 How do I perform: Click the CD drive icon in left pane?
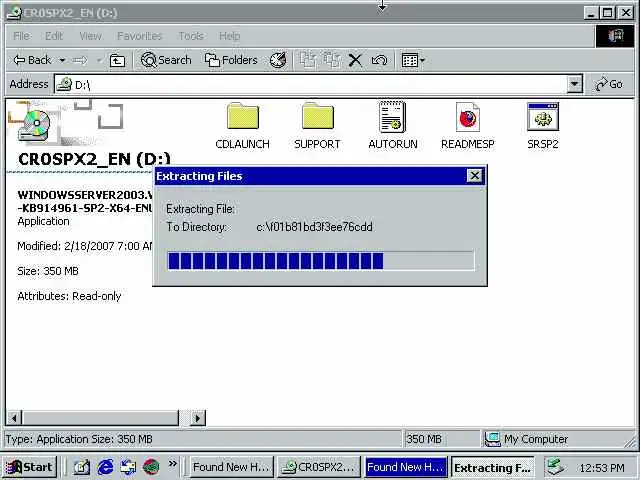[35, 126]
